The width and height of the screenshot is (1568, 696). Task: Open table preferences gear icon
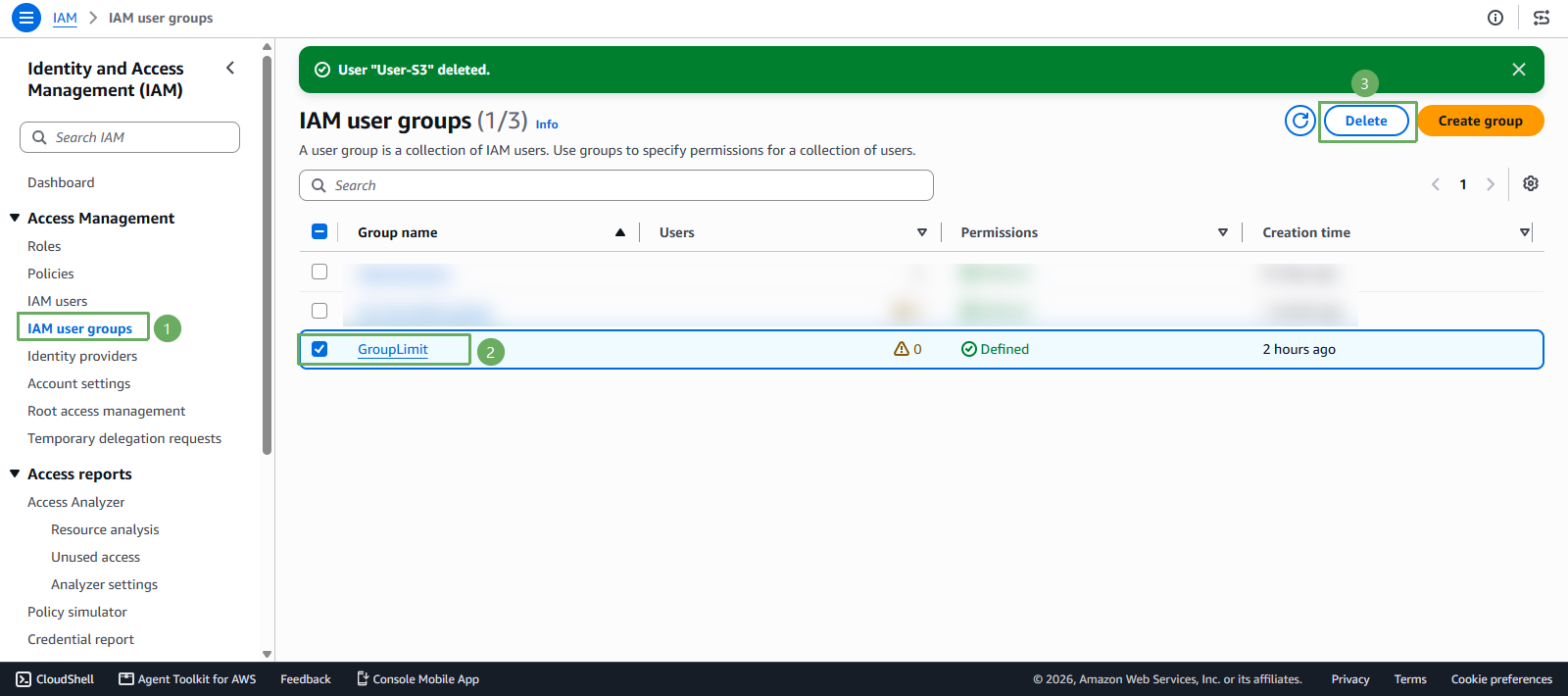(1531, 184)
